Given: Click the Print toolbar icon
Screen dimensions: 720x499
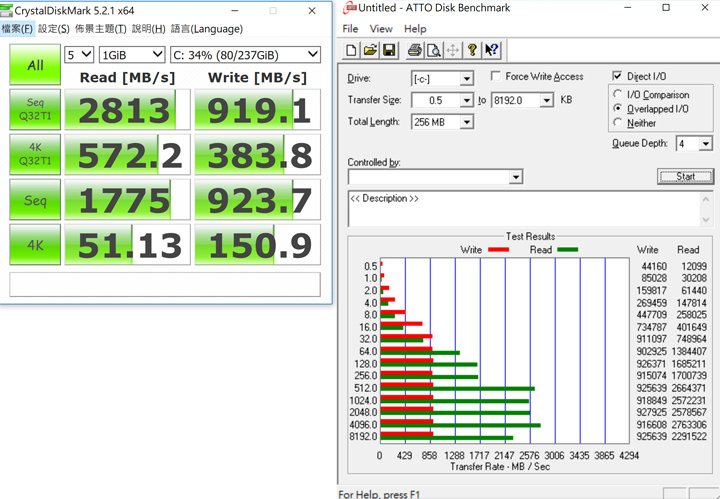Looking at the screenshot, I should (x=416, y=50).
